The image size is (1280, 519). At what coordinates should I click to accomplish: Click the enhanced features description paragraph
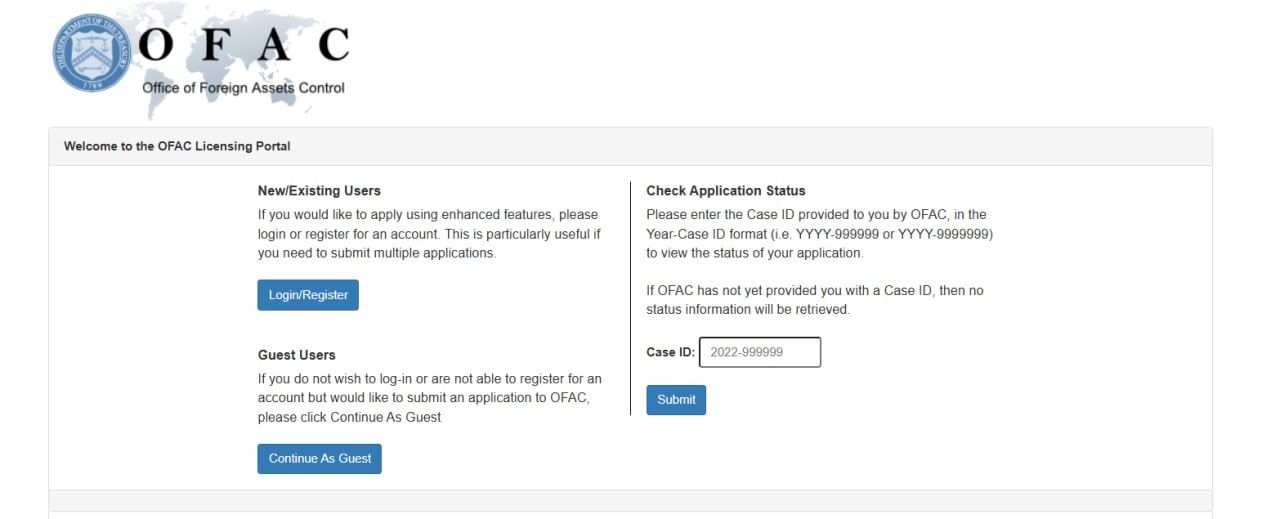tap(428, 234)
